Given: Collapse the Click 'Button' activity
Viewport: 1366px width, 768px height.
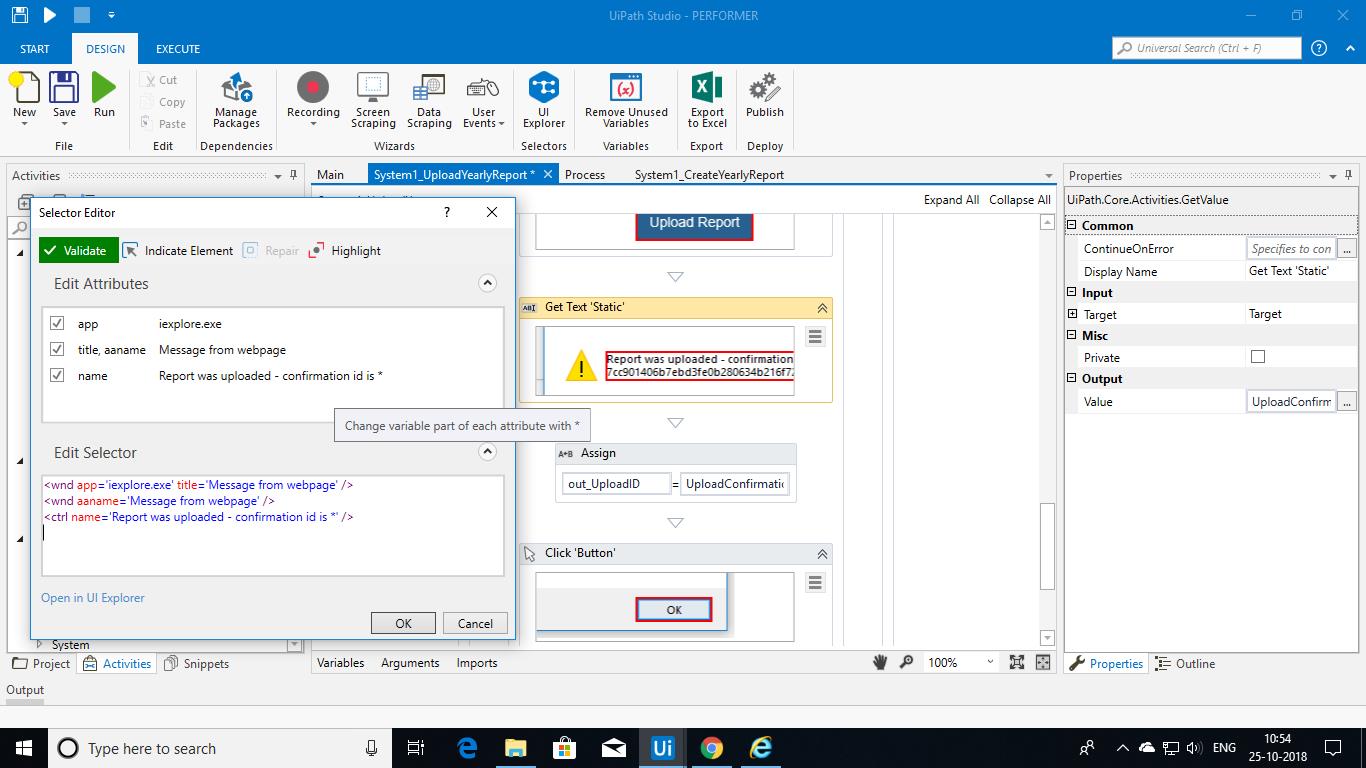Looking at the screenshot, I should pos(822,554).
